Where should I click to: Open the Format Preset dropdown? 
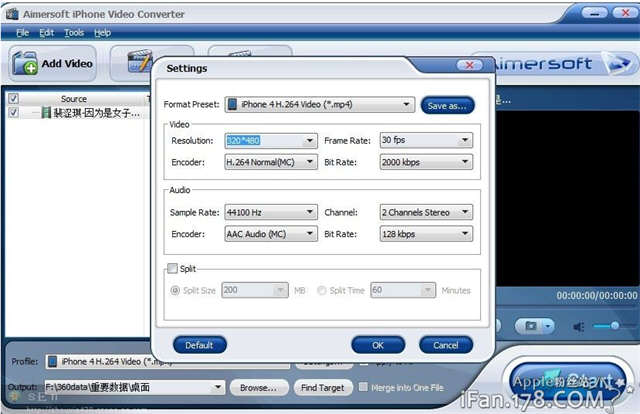pos(319,104)
